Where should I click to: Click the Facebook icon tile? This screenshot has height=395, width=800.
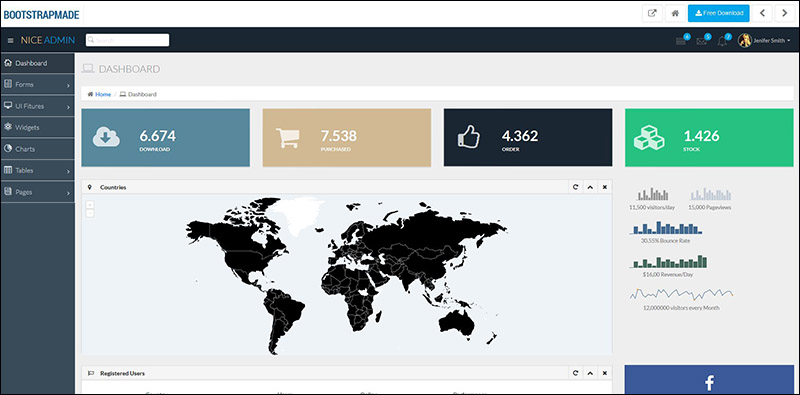click(709, 380)
